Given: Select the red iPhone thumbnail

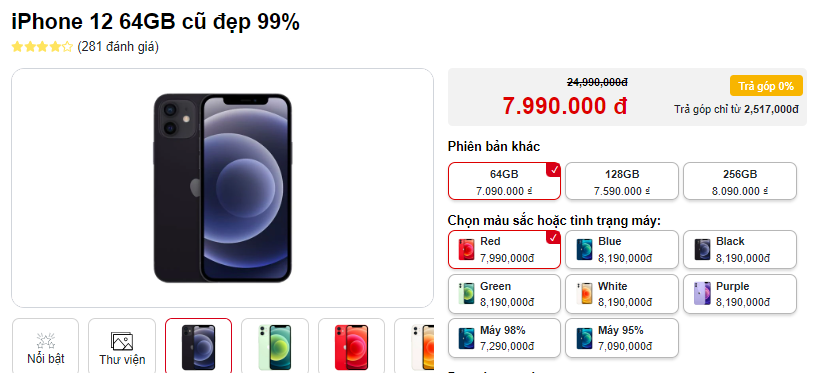Looking at the screenshot, I should click(x=351, y=345).
